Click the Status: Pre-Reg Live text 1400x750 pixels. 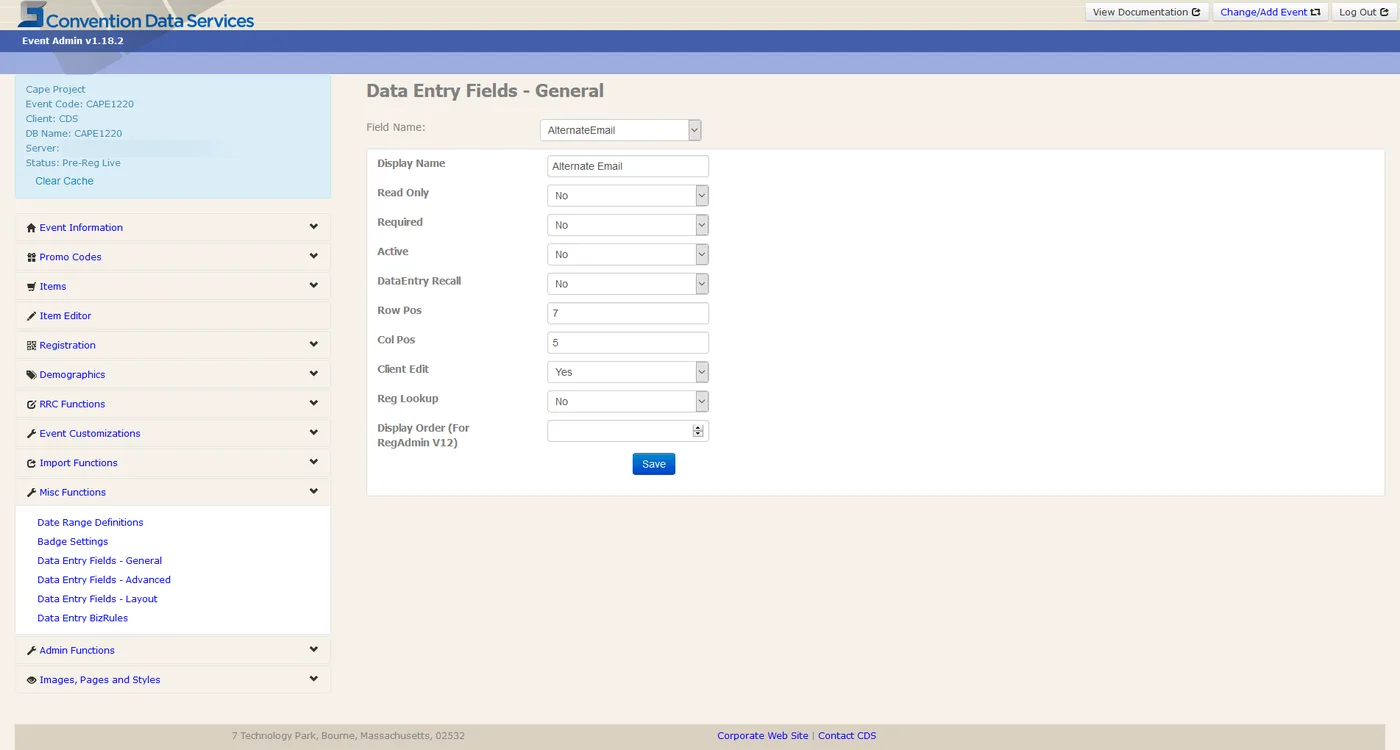73,163
